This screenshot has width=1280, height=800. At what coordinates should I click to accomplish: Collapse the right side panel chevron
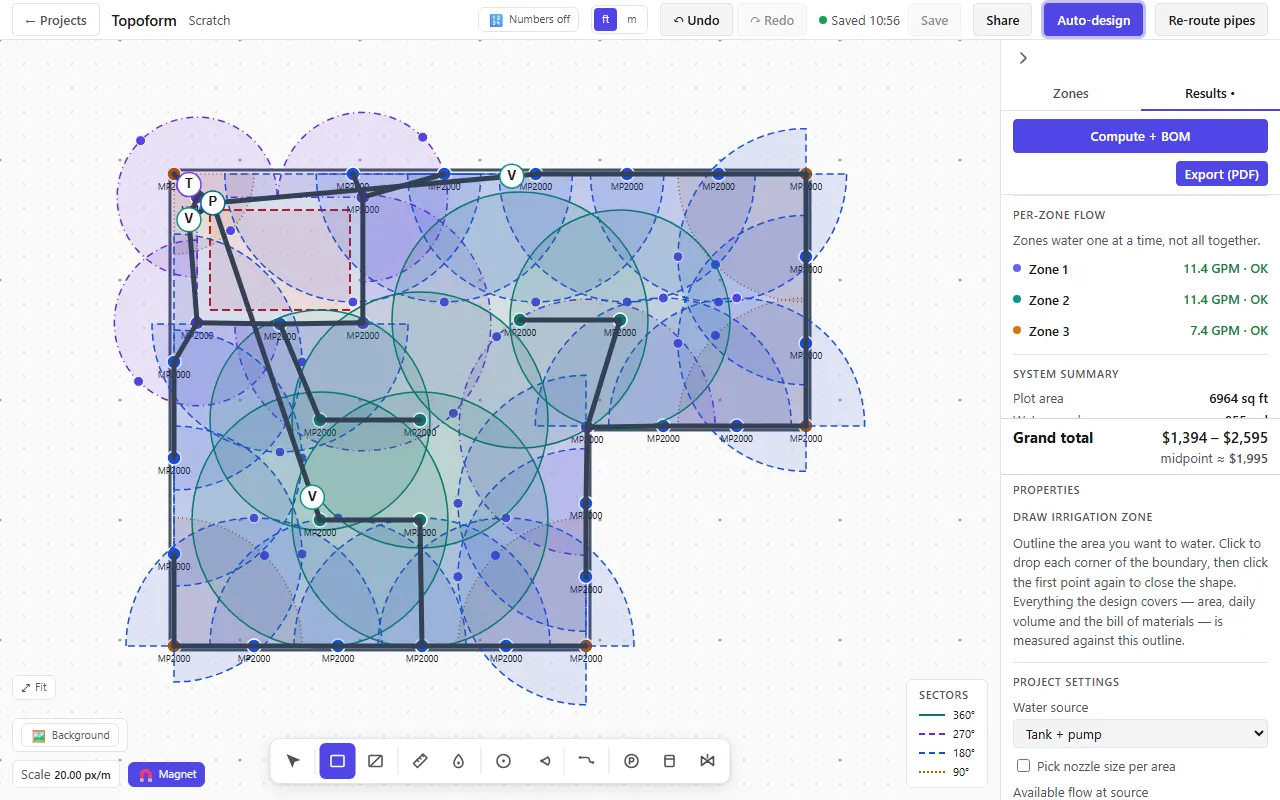[1023, 58]
